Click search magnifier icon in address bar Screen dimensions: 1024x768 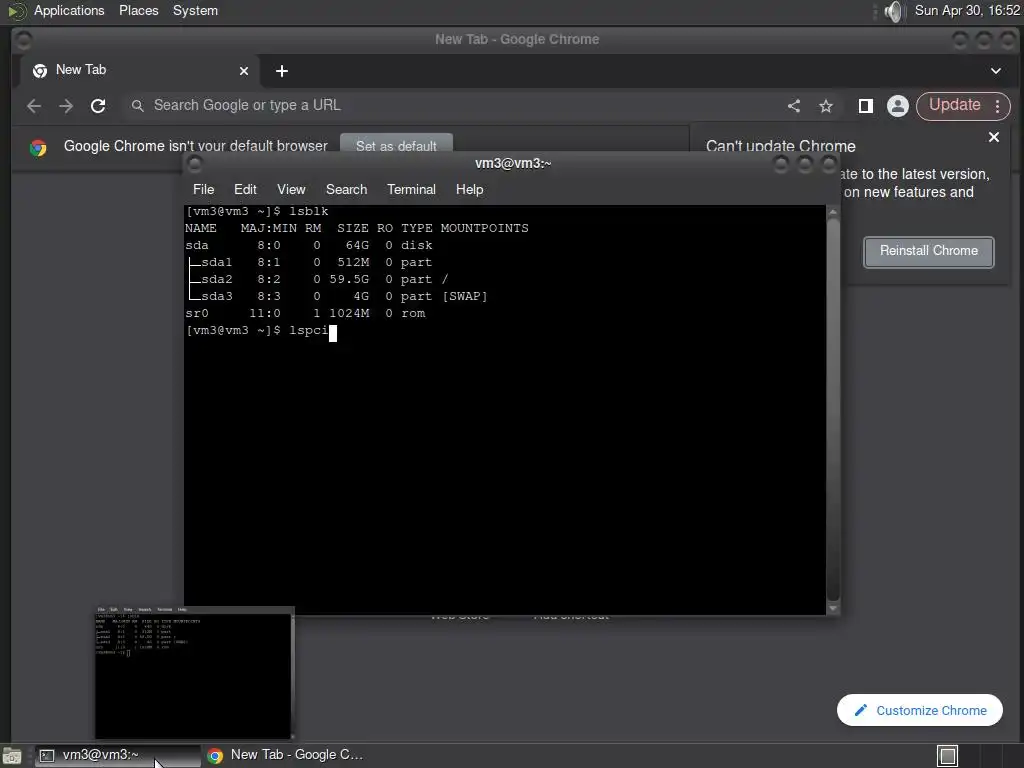coord(137,106)
